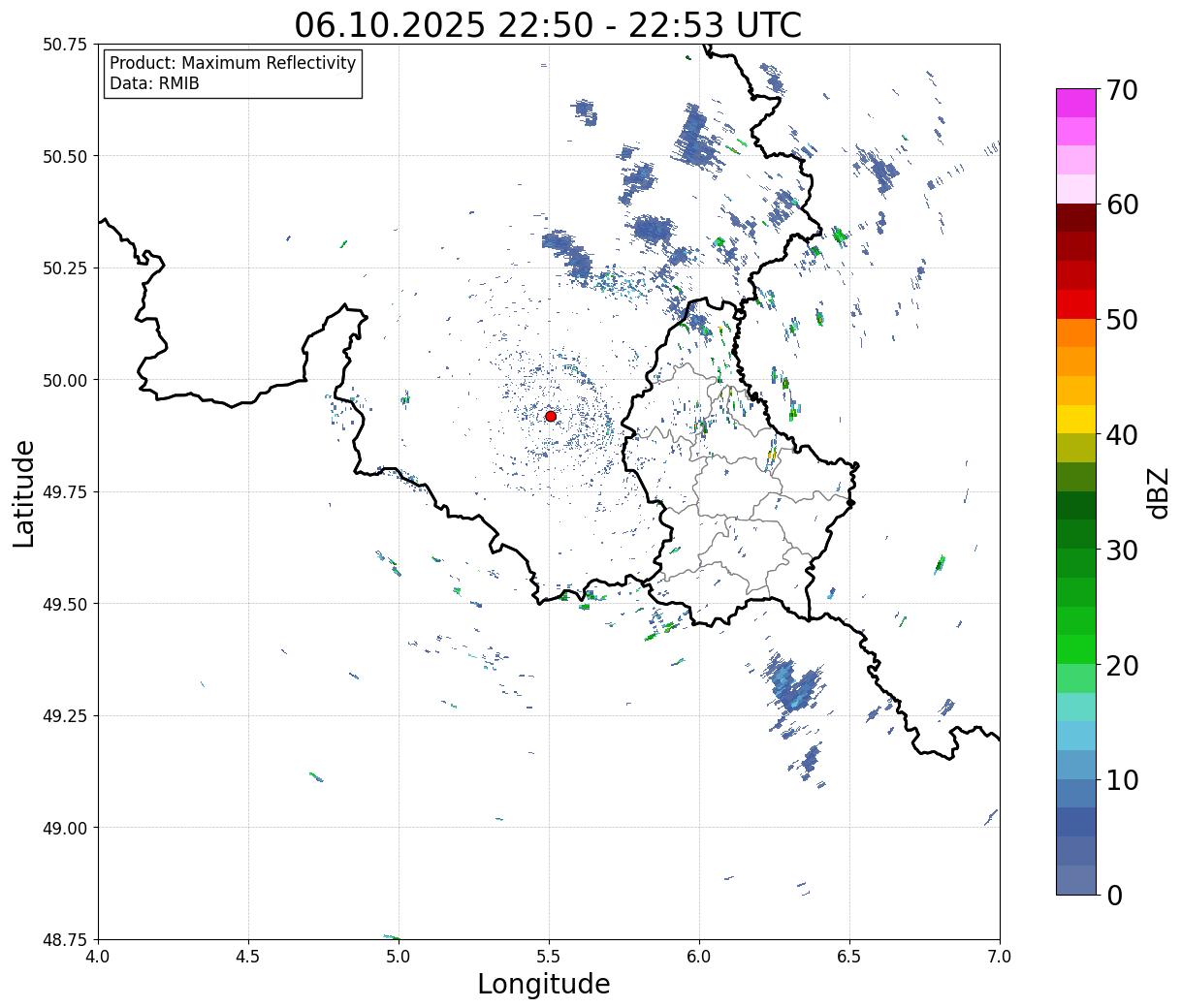Select the grey-blue swatch at bottom of colorbar

coord(1076,880)
